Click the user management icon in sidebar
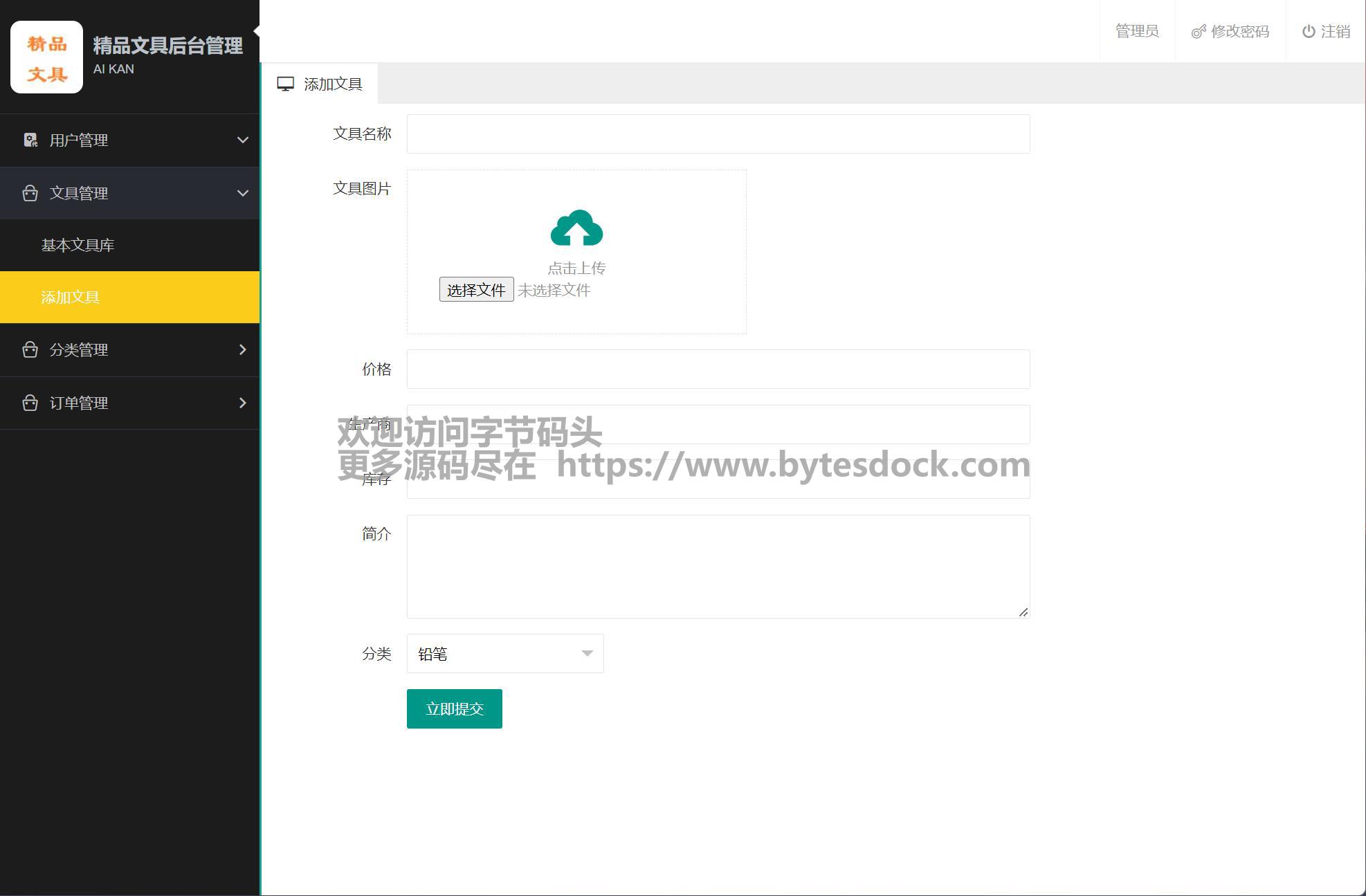The image size is (1366, 896). (x=30, y=140)
